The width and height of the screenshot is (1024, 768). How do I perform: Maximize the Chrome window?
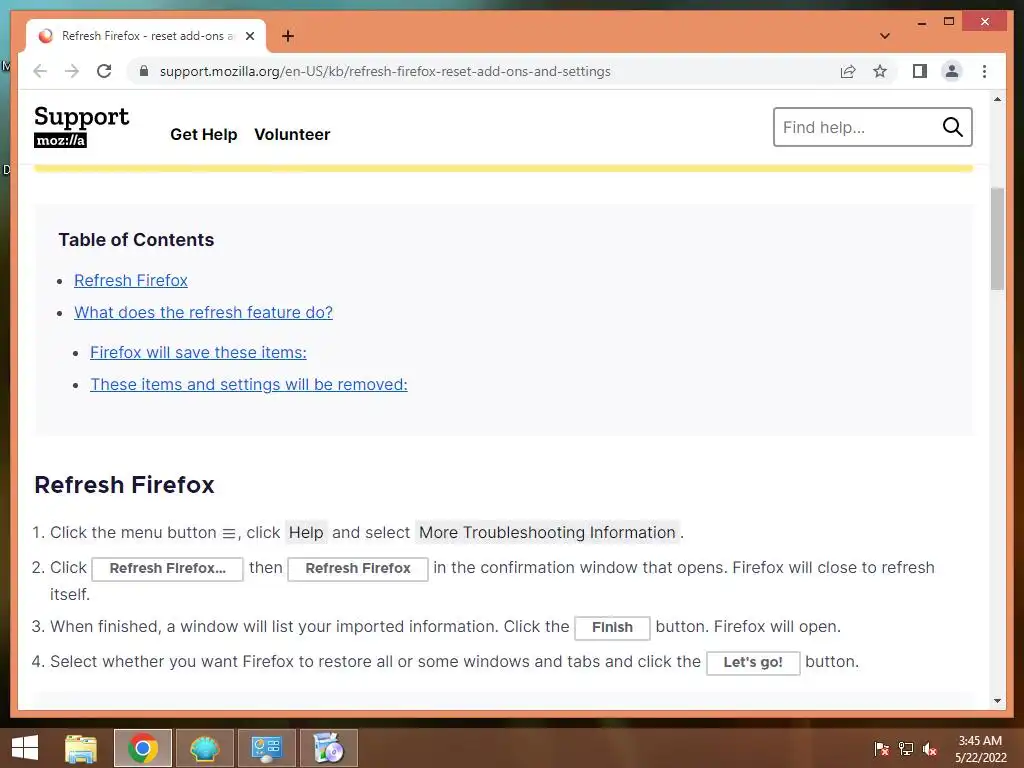[949, 22]
